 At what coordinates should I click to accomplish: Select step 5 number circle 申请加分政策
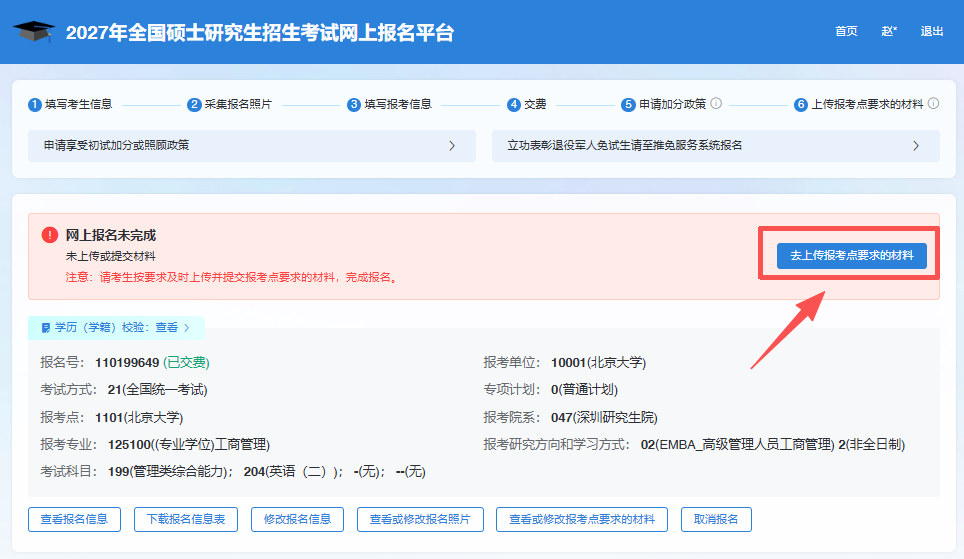coord(628,105)
